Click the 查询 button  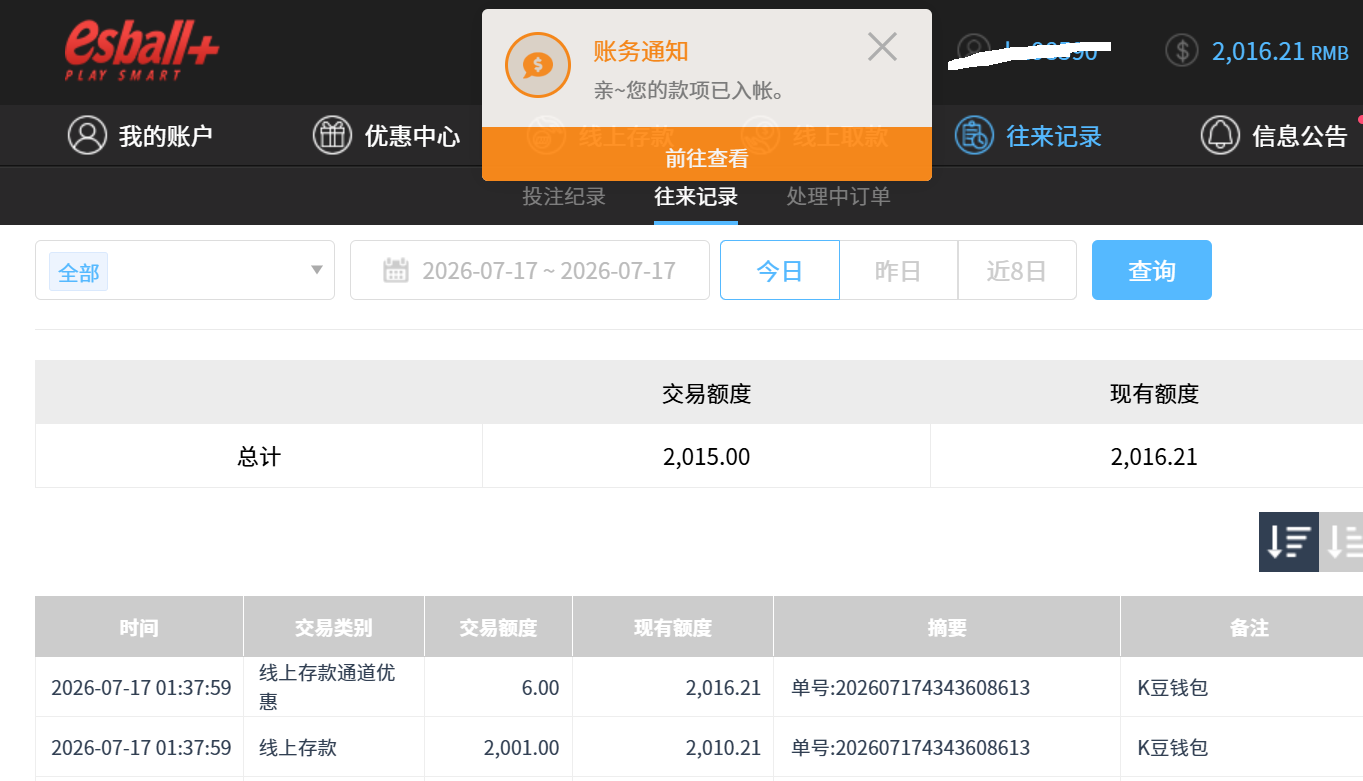click(x=1152, y=270)
